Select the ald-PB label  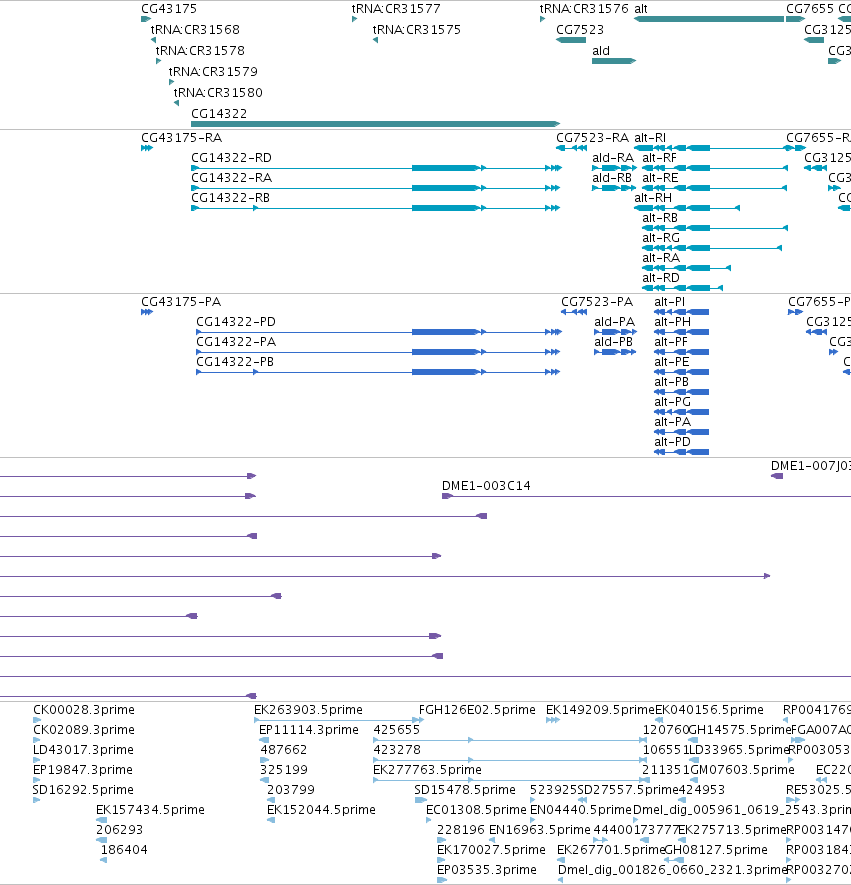pos(613,342)
